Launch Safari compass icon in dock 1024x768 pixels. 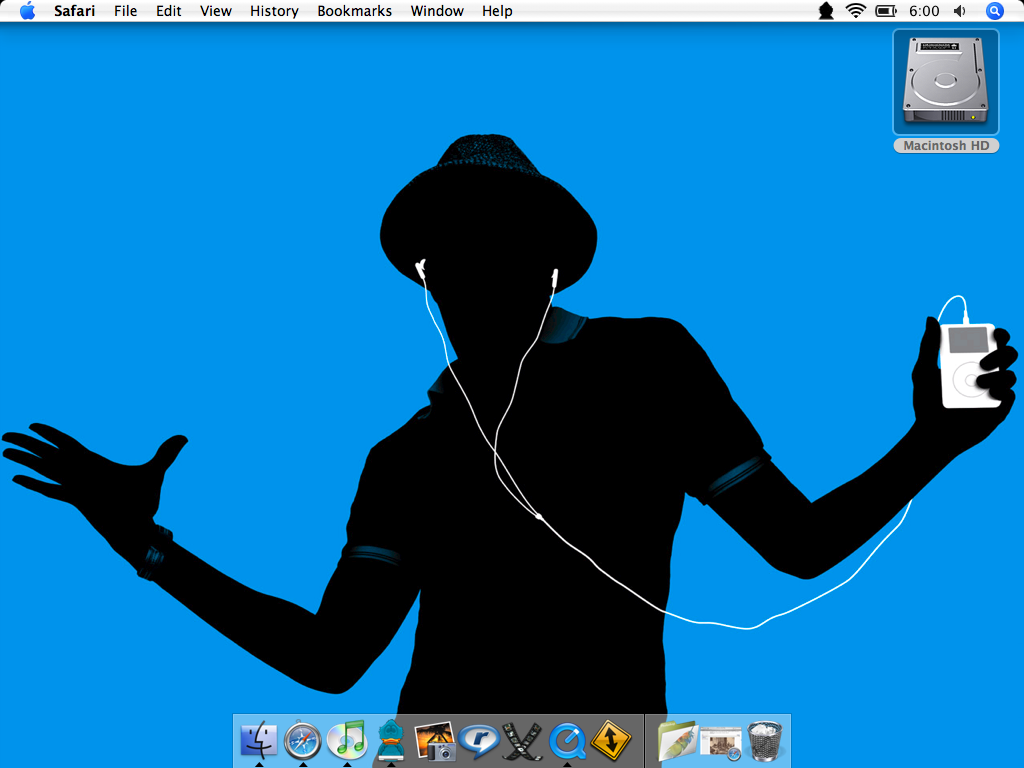[x=303, y=741]
